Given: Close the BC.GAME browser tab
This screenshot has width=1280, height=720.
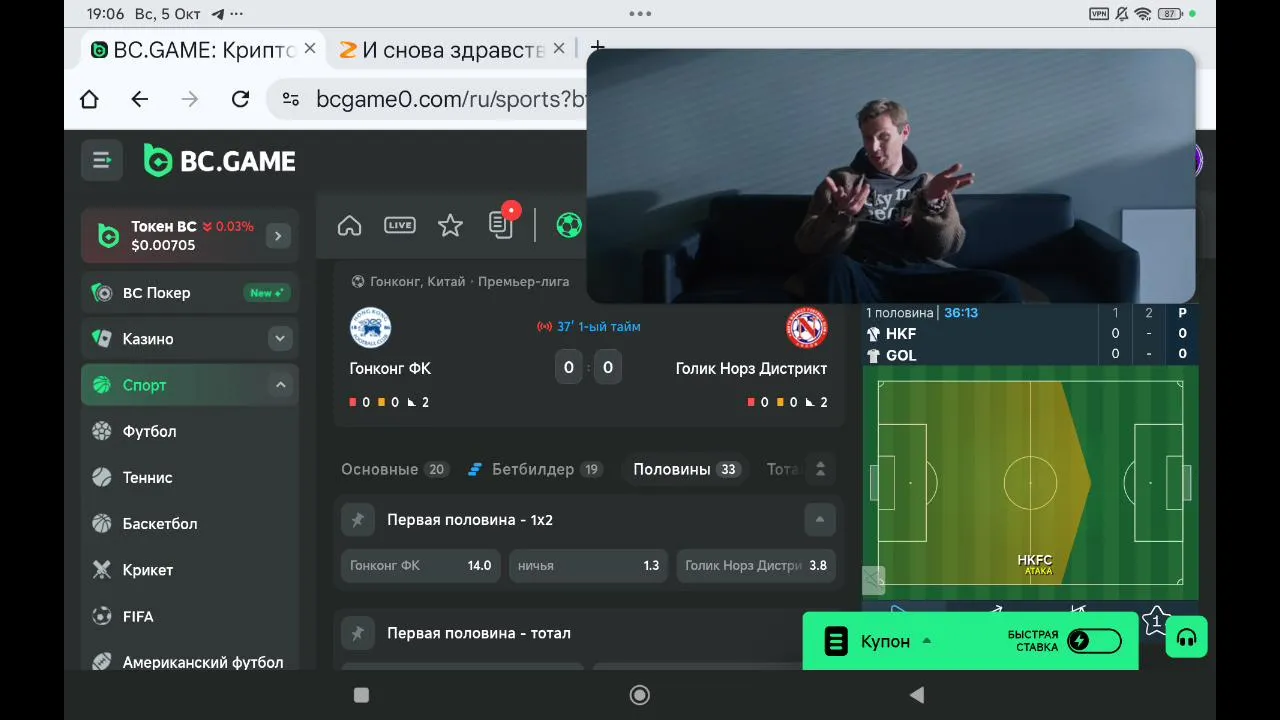Looking at the screenshot, I should tap(310, 48).
